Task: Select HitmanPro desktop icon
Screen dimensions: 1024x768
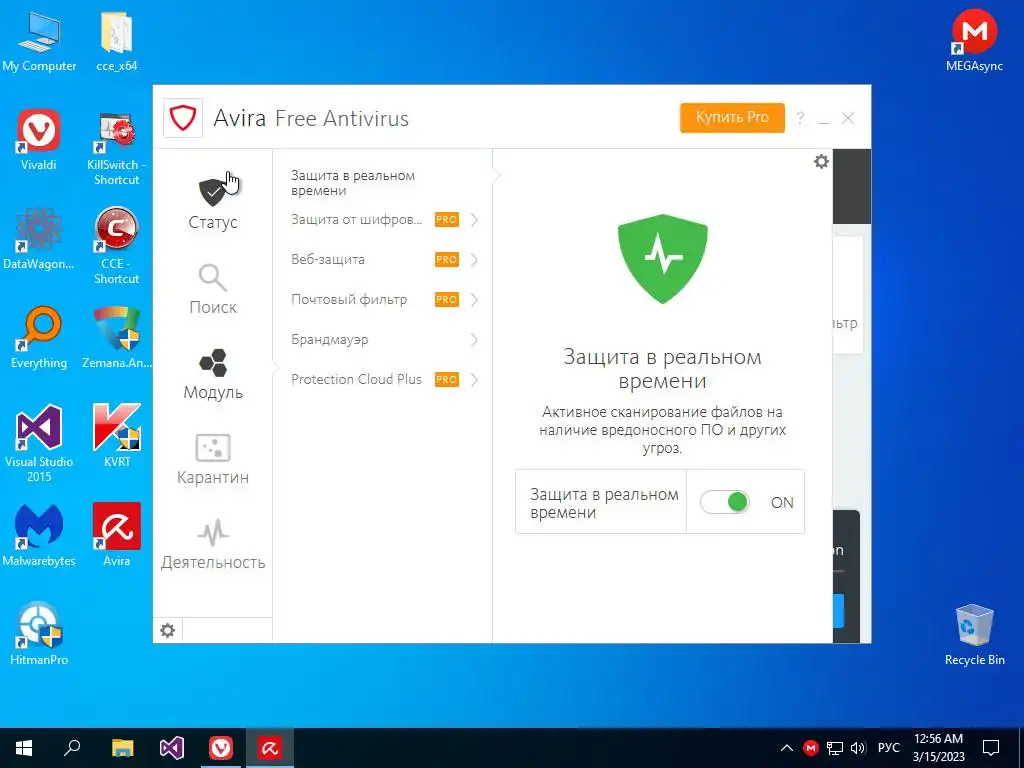Action: coord(39,634)
